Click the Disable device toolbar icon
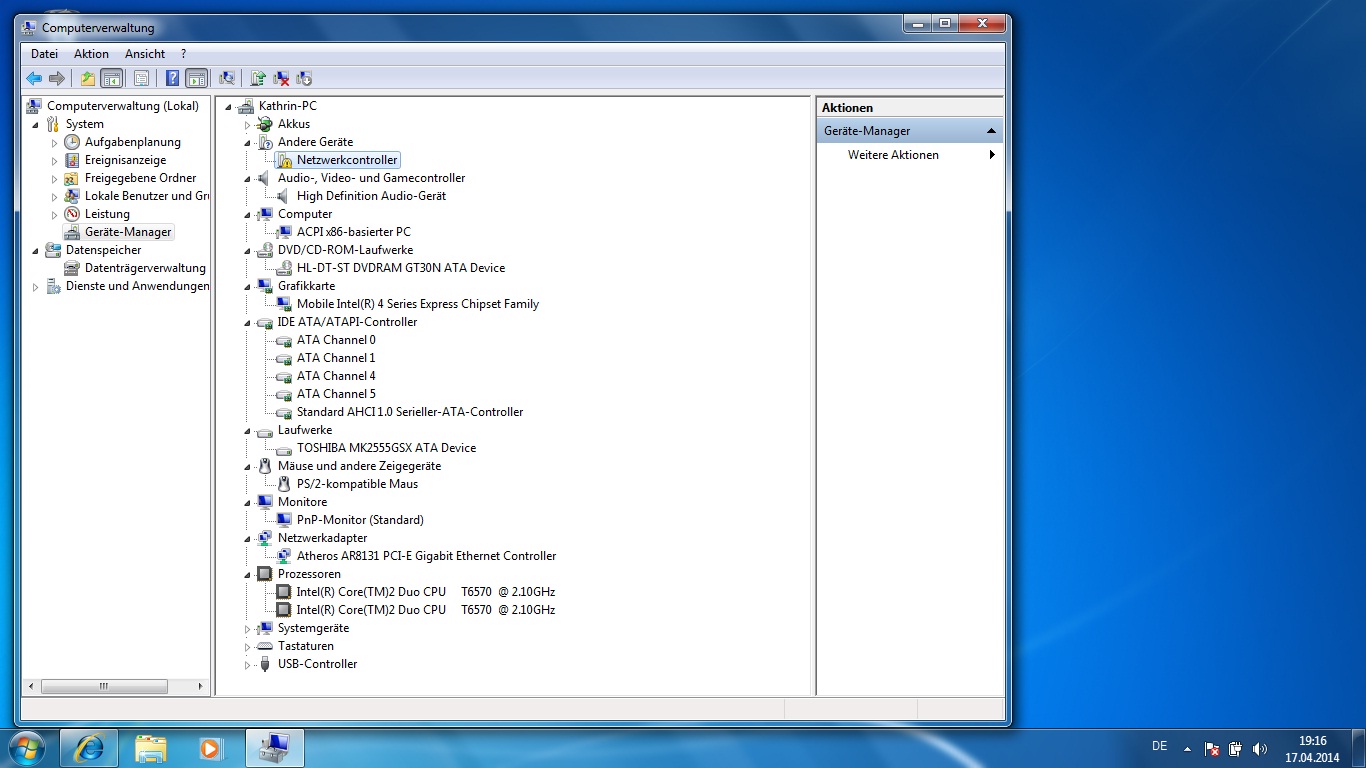The width and height of the screenshot is (1366, 768). [x=305, y=78]
